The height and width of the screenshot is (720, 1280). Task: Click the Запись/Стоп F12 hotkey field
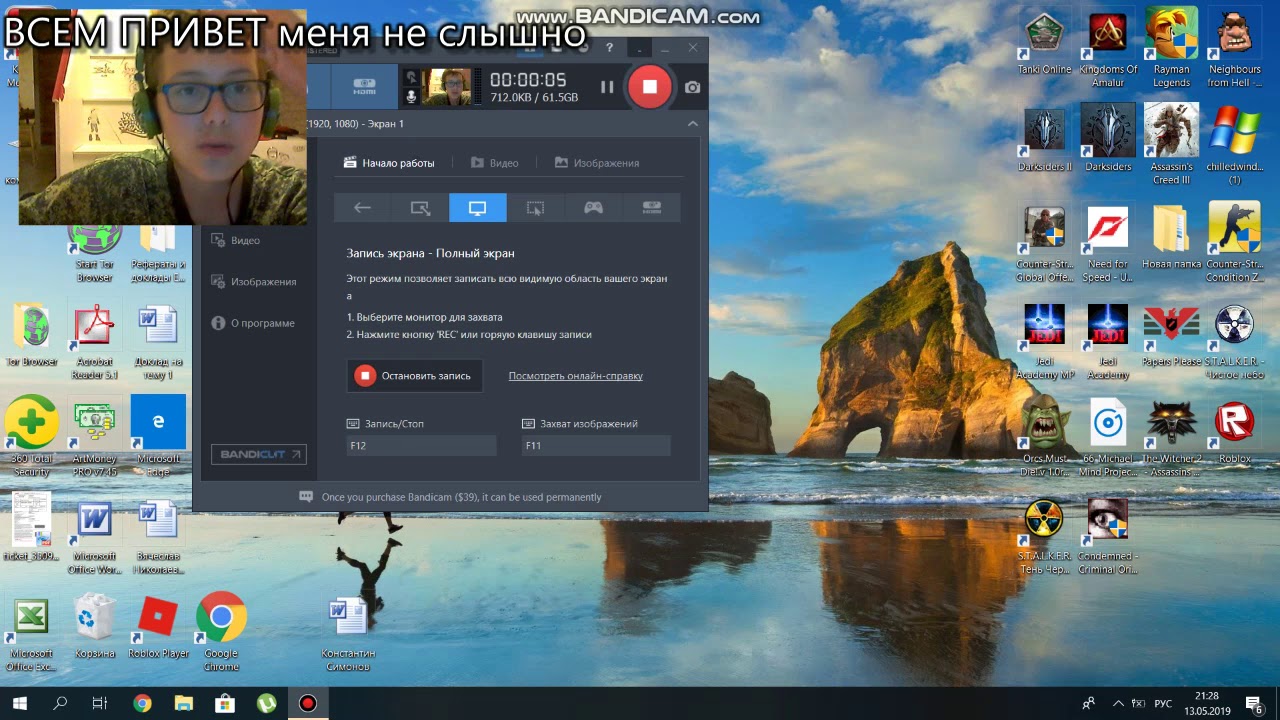421,445
